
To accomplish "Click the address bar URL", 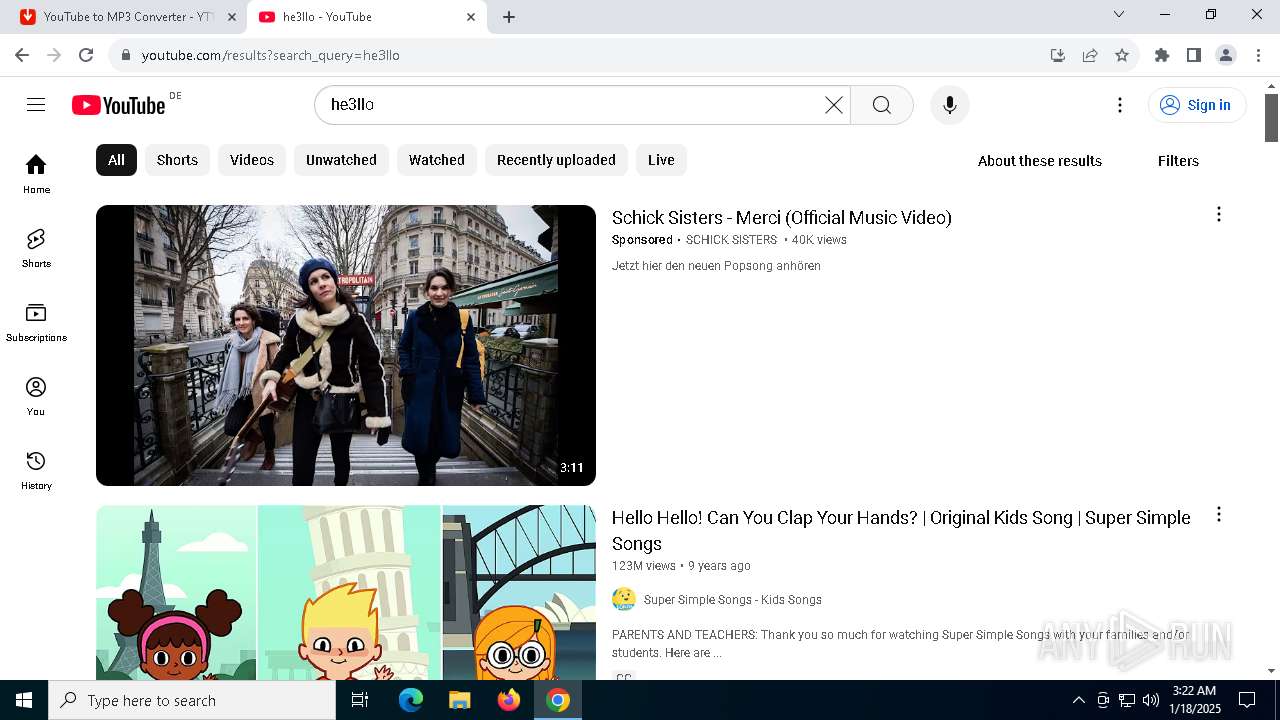I will pyautogui.click(x=271, y=56).
